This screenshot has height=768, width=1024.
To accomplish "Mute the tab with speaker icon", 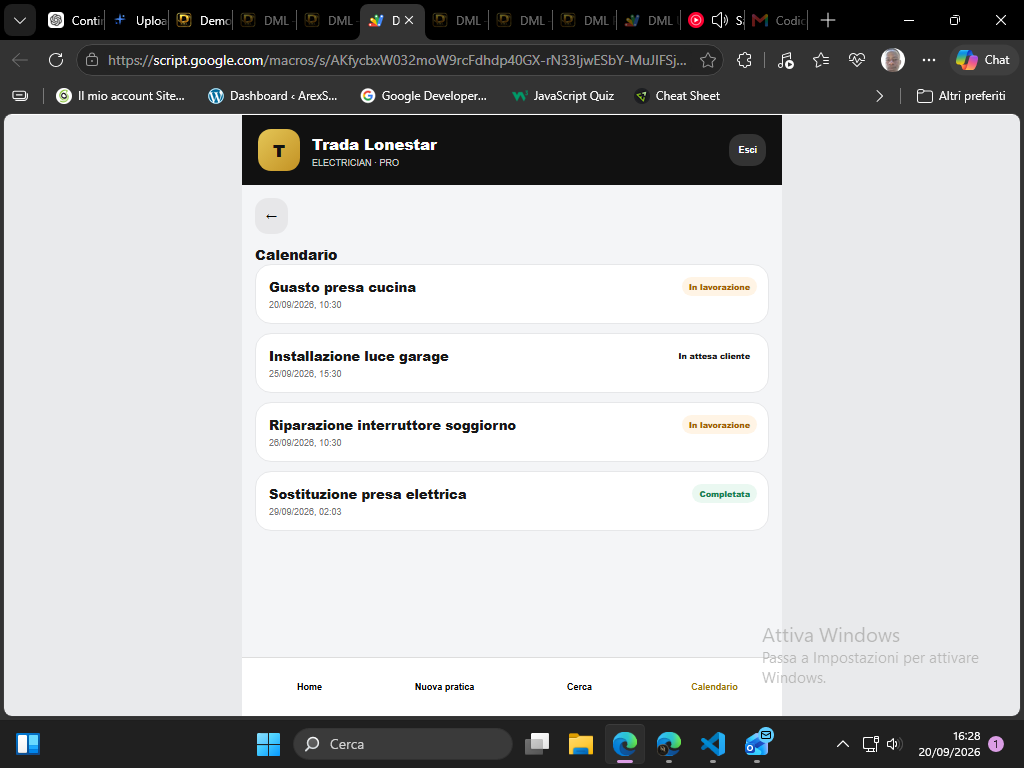I will [x=719, y=20].
